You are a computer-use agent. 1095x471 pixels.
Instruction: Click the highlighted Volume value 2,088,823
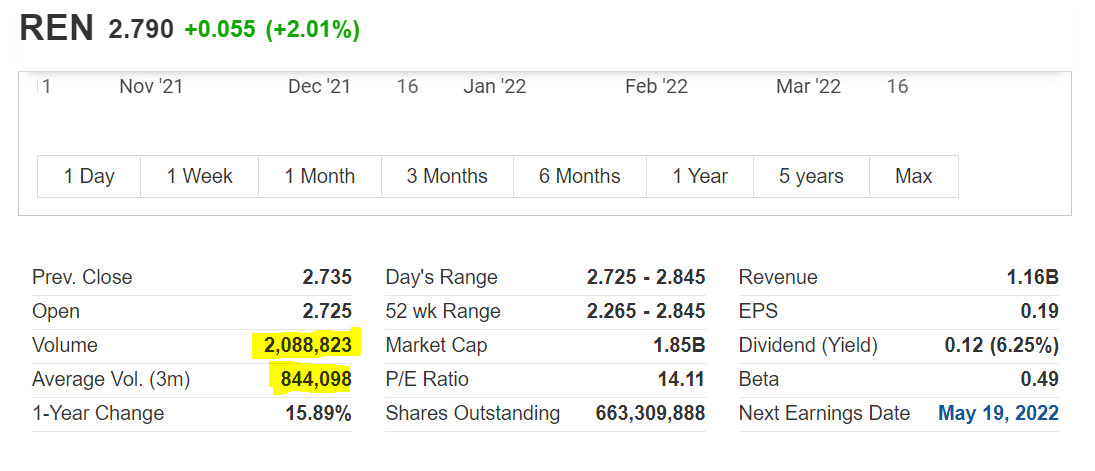click(307, 345)
